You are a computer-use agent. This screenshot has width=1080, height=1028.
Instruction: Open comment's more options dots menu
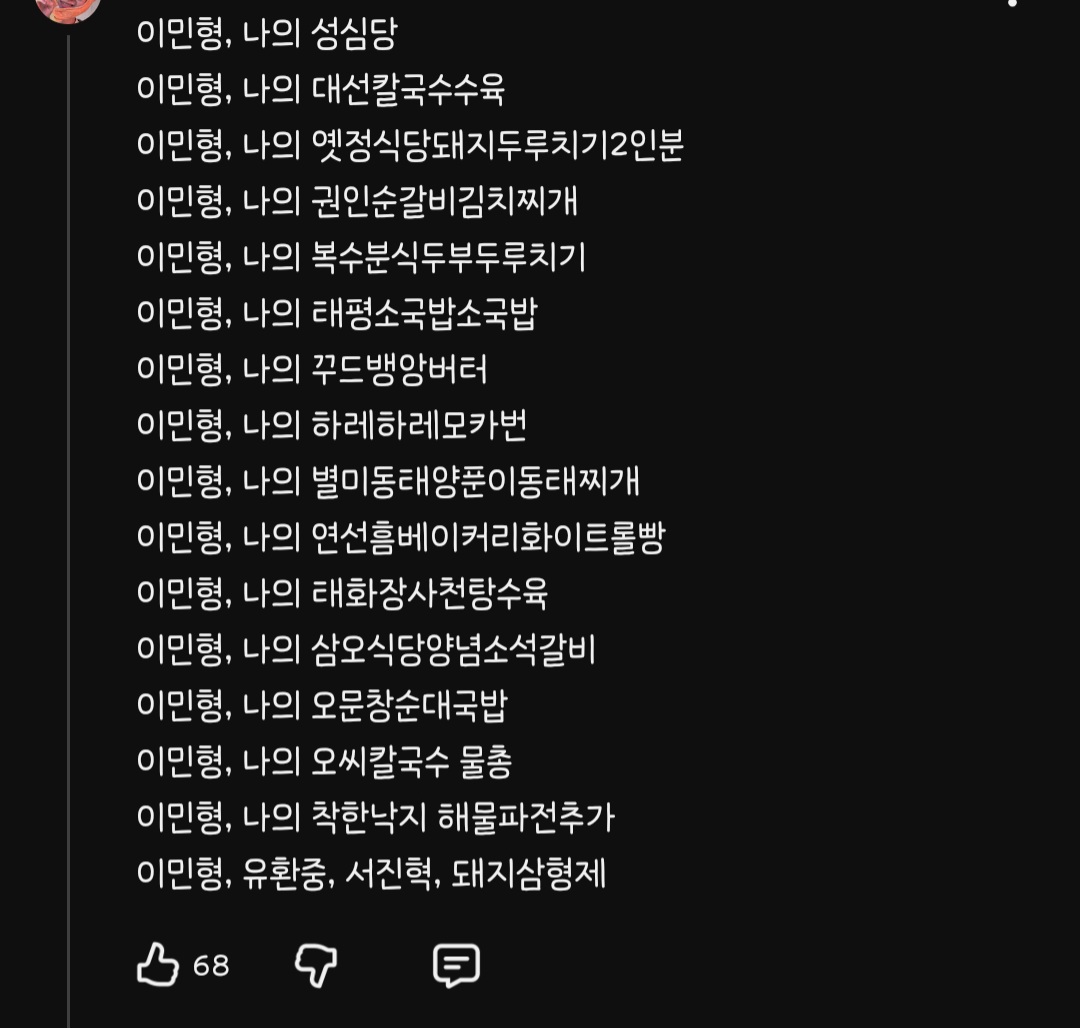click(1012, 4)
